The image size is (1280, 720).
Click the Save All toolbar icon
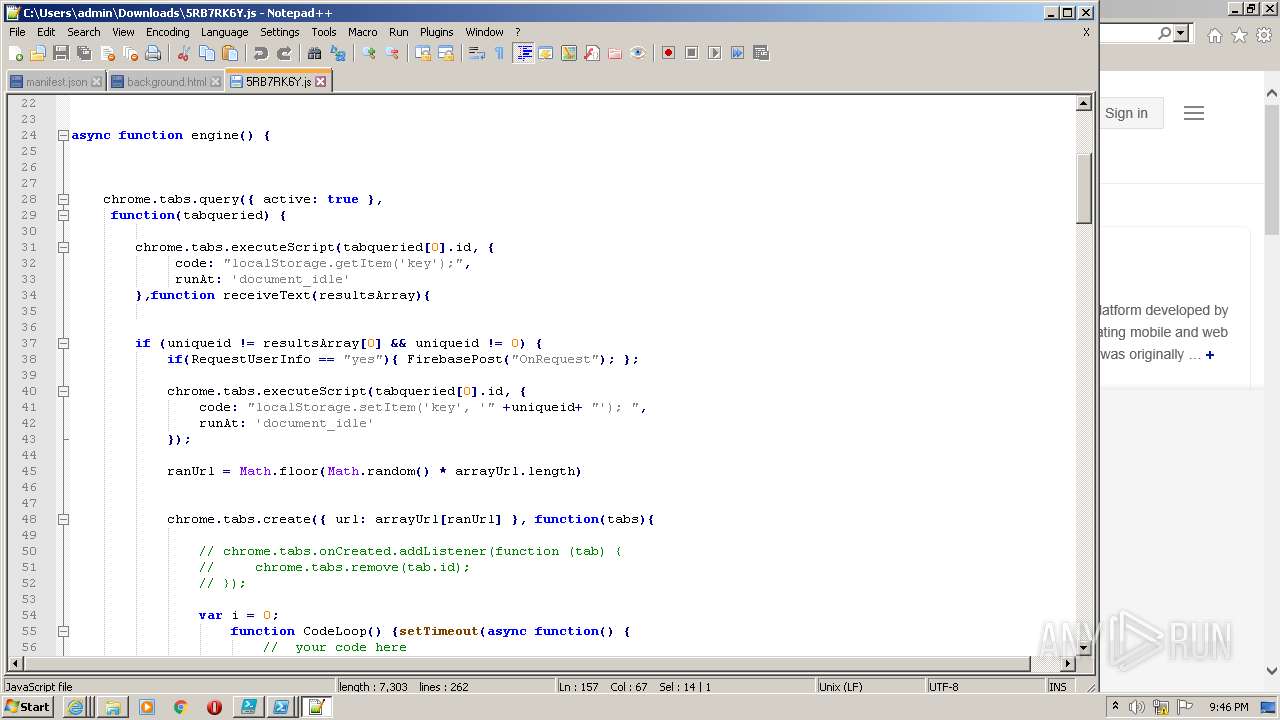click(84, 53)
